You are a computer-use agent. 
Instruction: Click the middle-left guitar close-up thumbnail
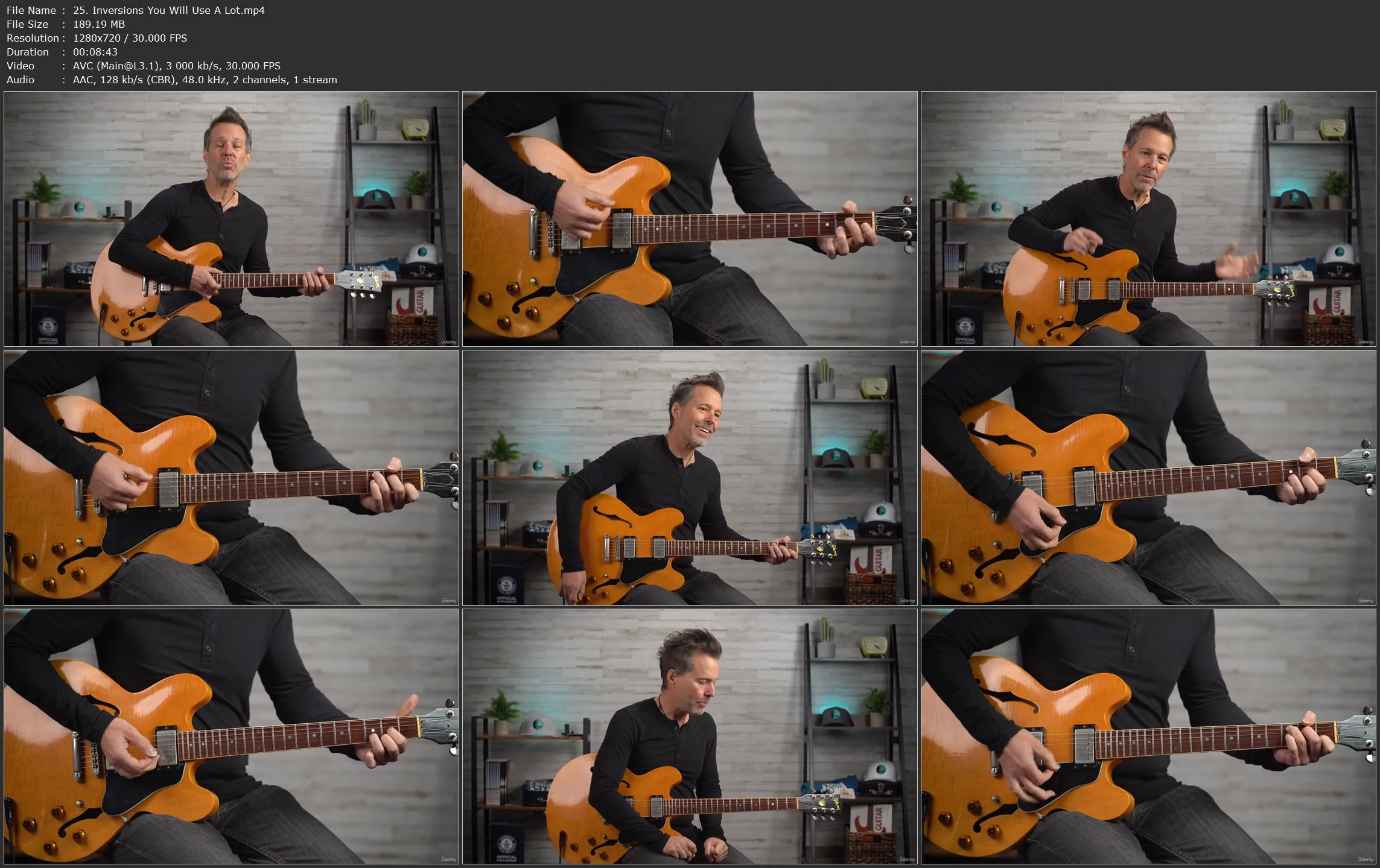(x=231, y=478)
